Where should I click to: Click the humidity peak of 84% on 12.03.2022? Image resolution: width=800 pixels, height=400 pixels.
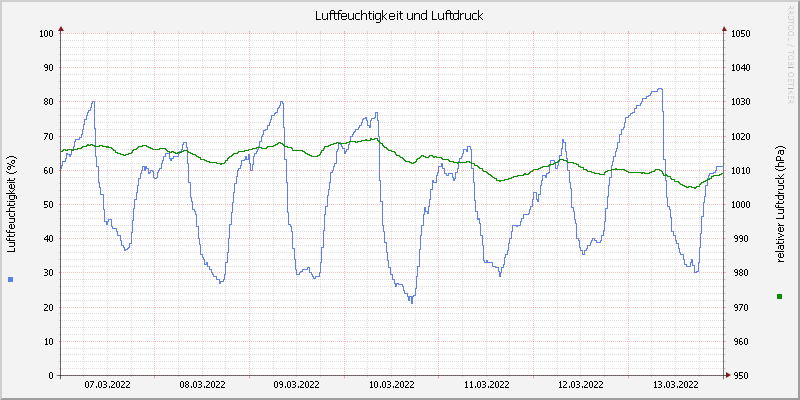pos(660,89)
